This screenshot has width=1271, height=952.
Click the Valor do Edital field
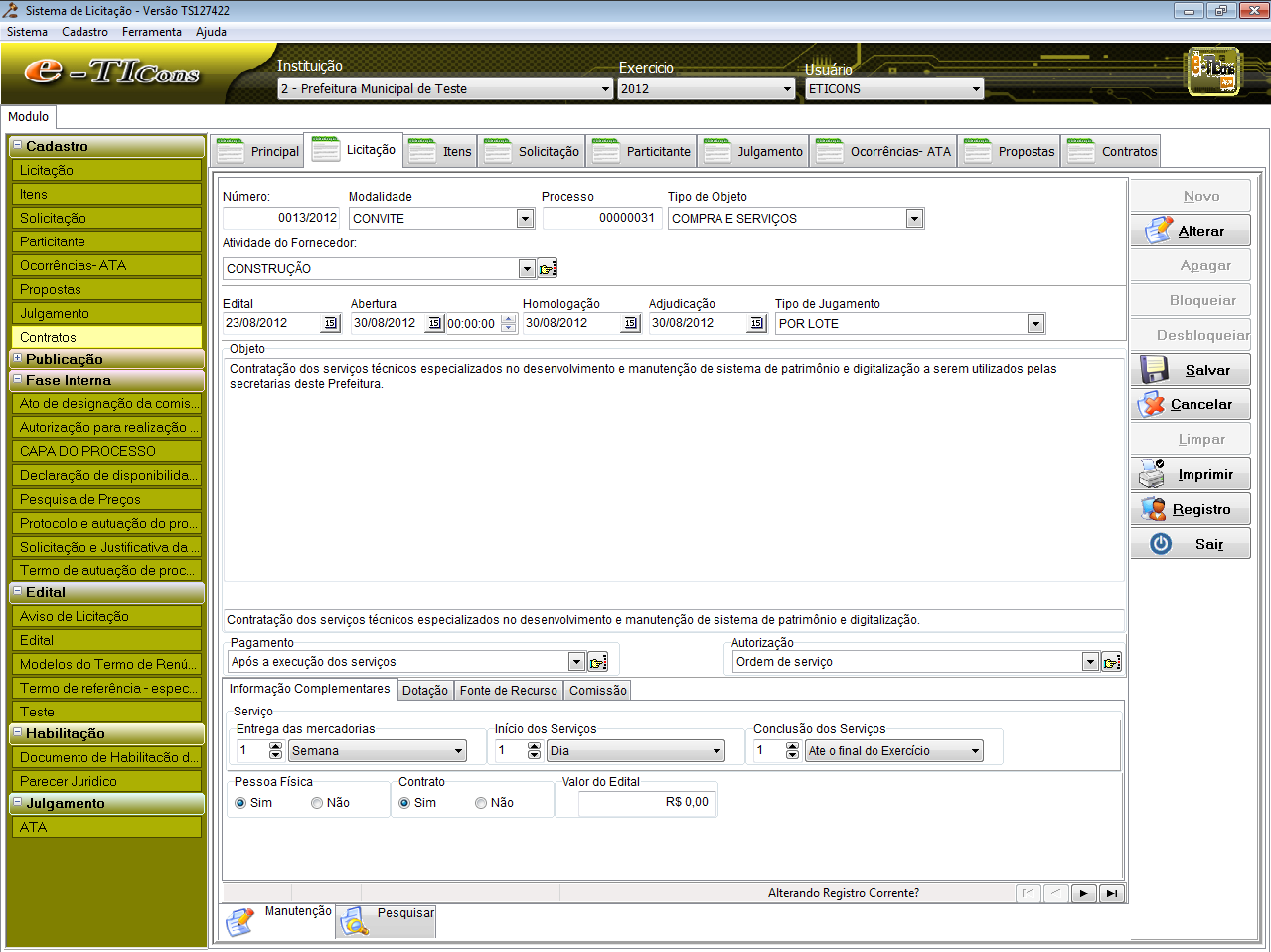tap(647, 803)
